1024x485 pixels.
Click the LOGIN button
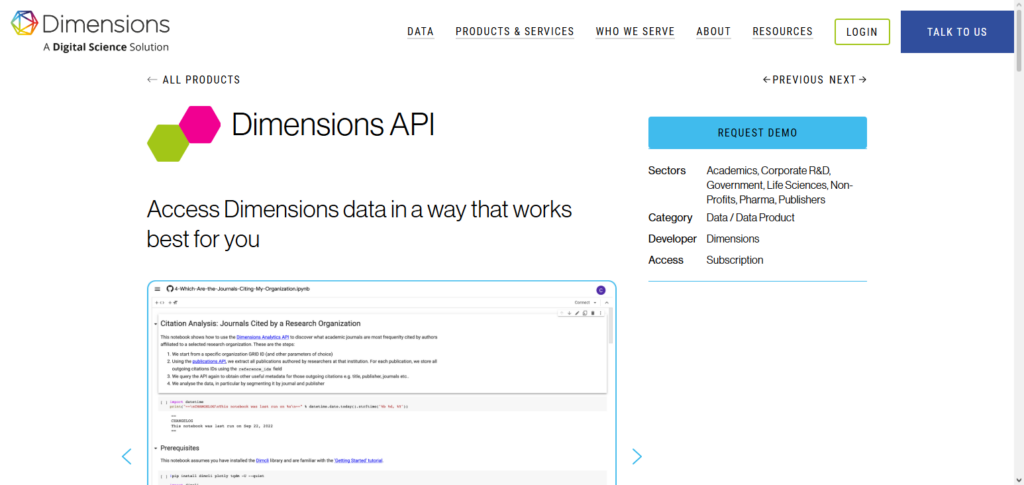862,32
